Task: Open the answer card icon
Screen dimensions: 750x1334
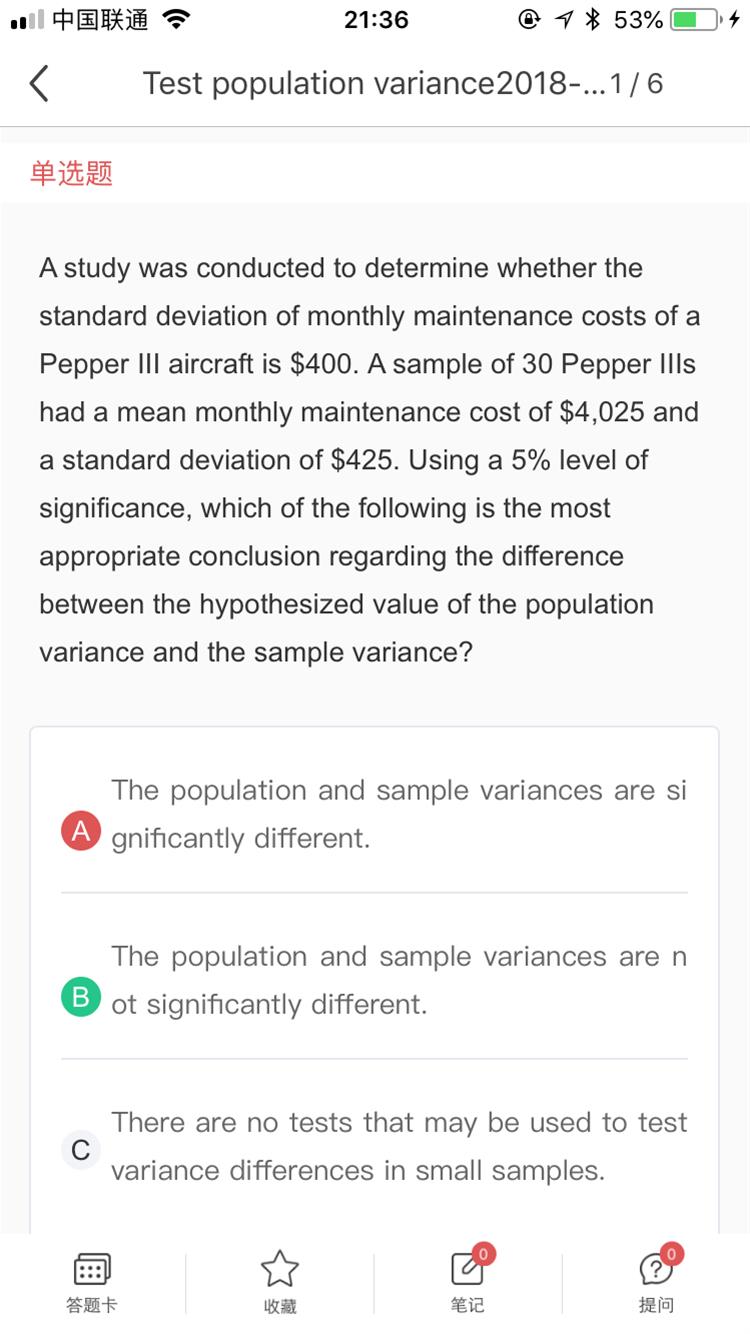Action: point(92,1269)
